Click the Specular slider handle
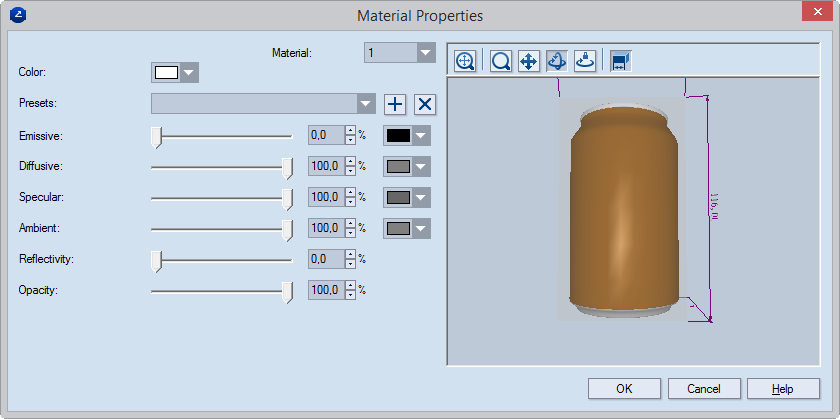This screenshot has width=840, height=419. [288, 198]
